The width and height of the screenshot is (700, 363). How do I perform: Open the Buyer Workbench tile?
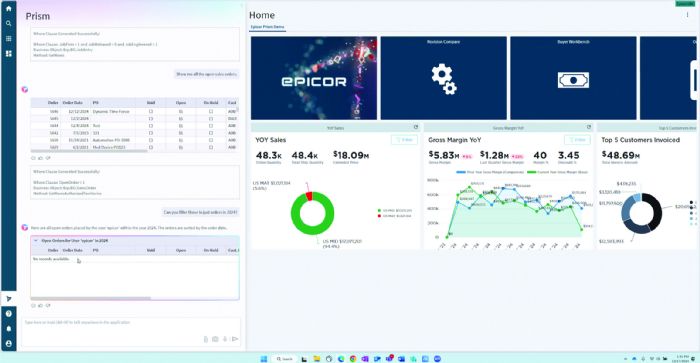click(573, 78)
